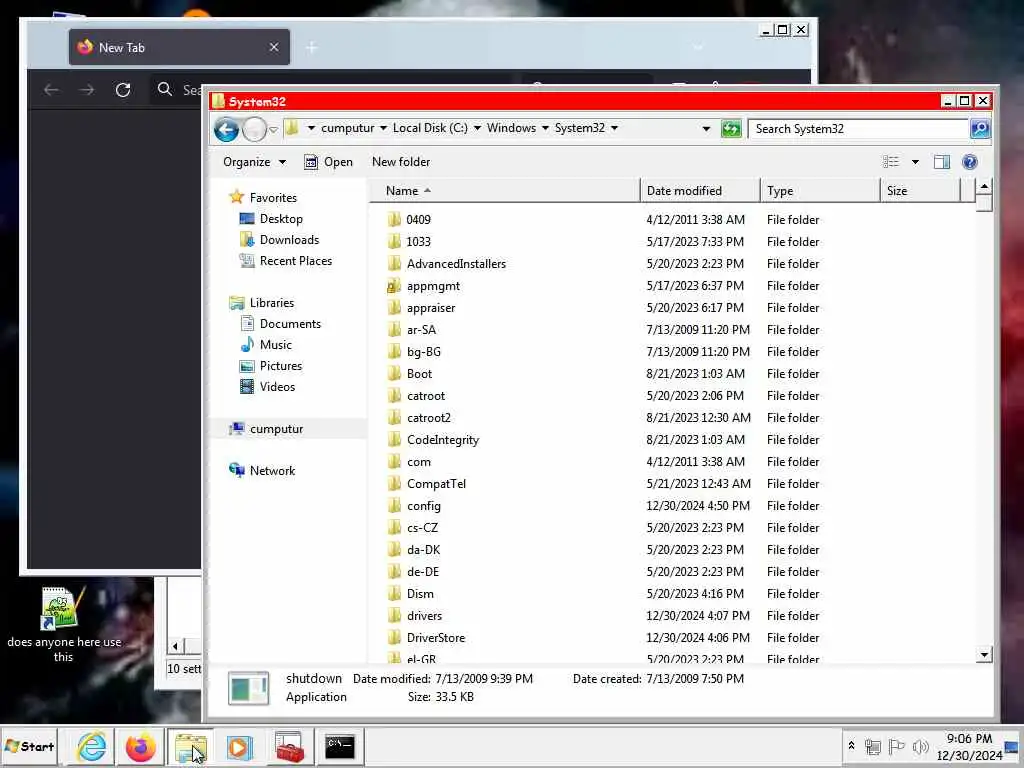
Task: Select the DriverStore folder
Action: [436, 638]
